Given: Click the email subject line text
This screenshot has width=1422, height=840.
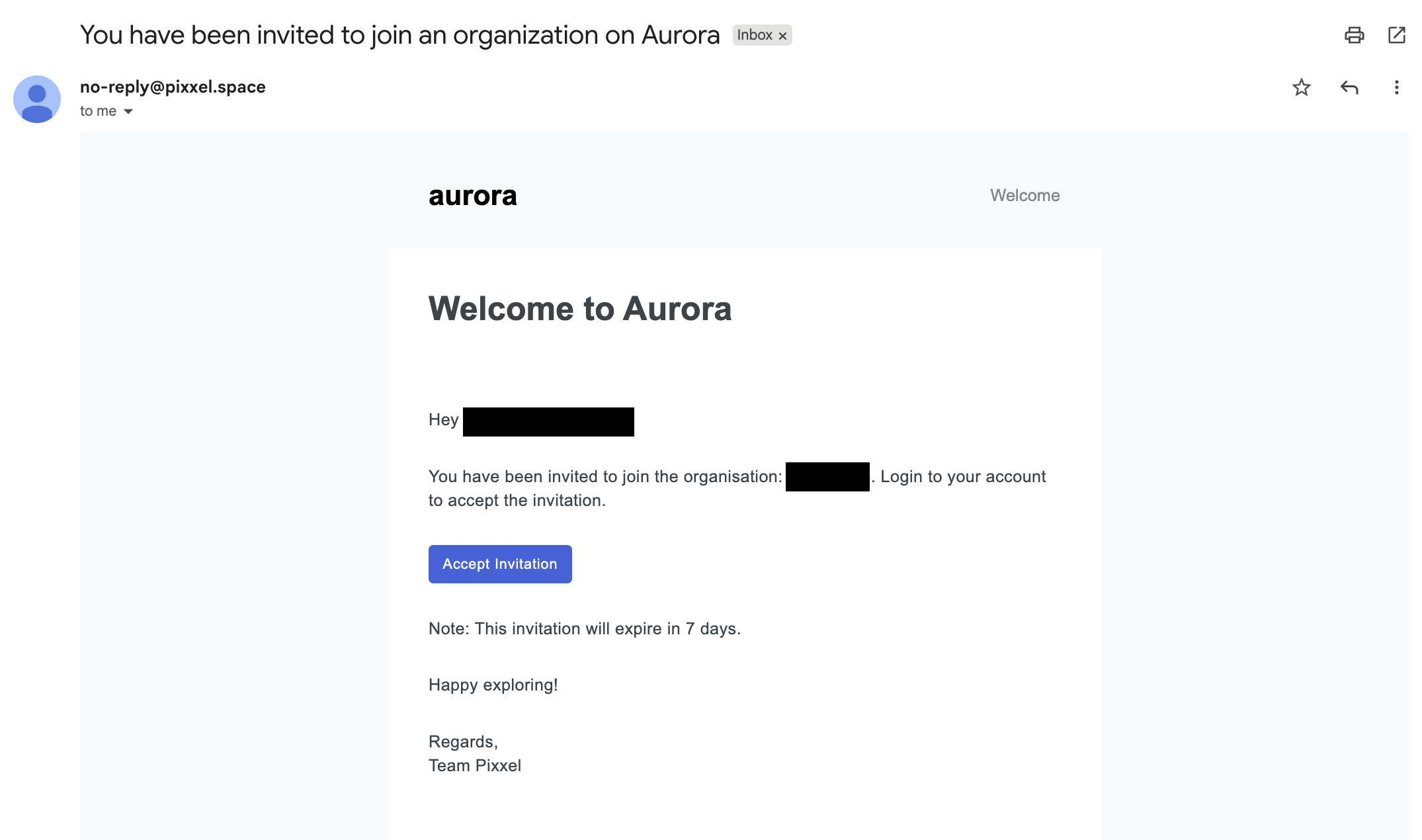Looking at the screenshot, I should (x=399, y=35).
